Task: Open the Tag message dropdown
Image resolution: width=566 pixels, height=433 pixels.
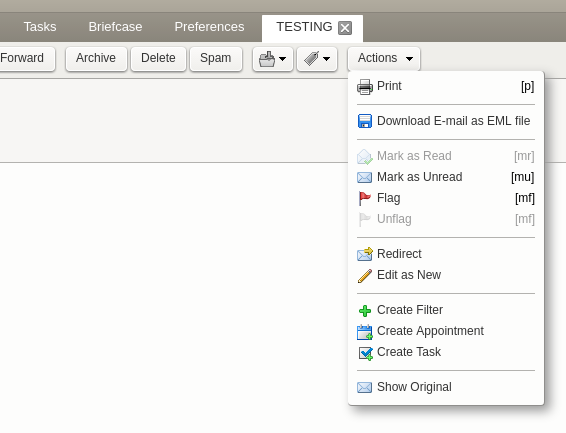Action: pos(317,58)
